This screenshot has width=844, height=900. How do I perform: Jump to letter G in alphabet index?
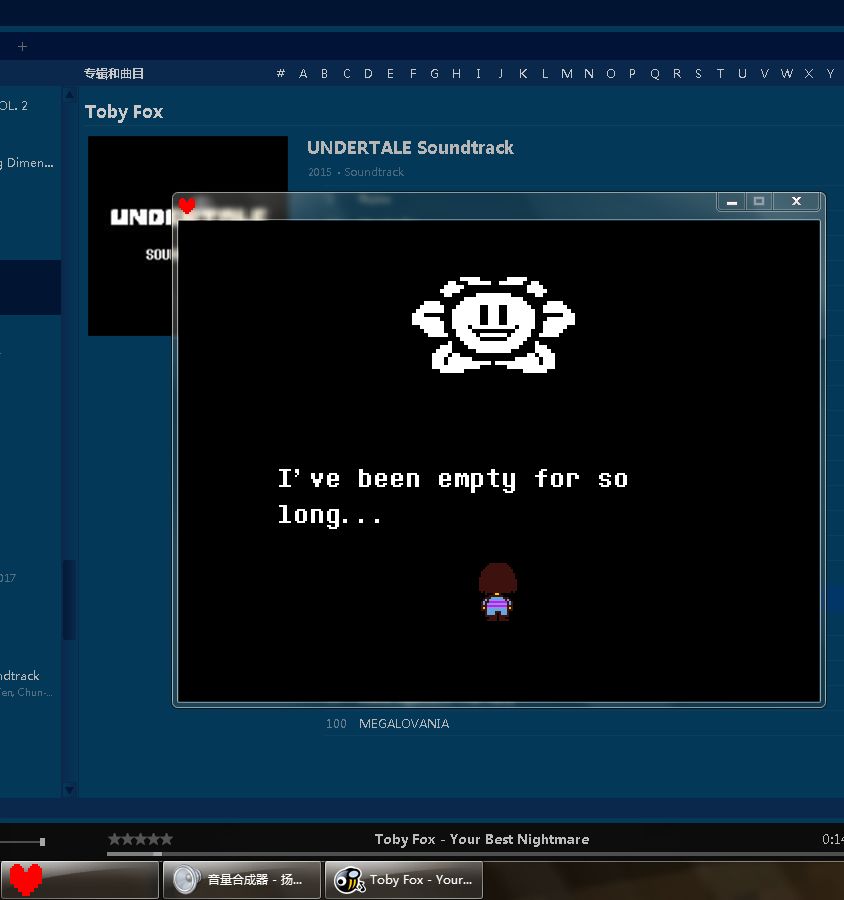tap(435, 73)
